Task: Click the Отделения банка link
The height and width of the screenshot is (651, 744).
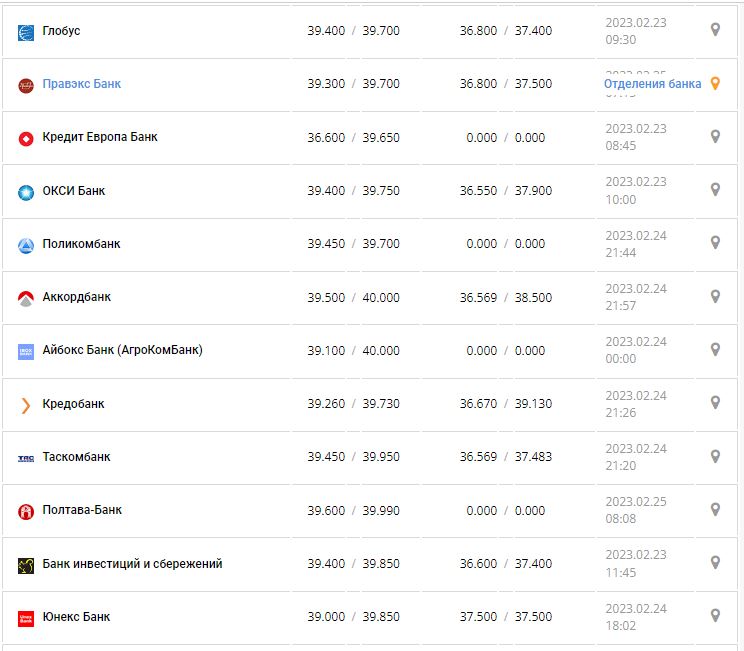Action: point(652,84)
